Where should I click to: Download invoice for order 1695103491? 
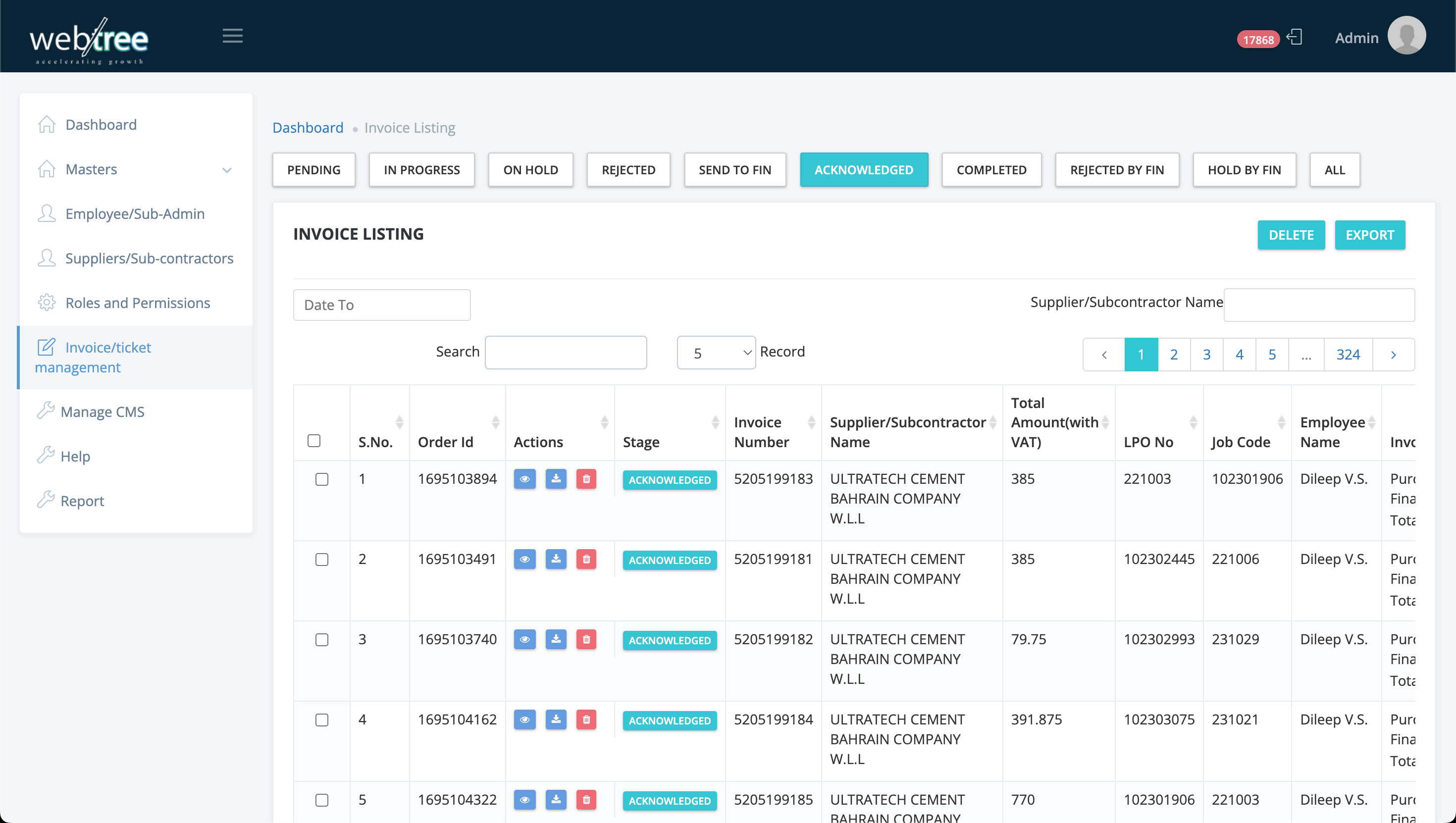point(556,560)
